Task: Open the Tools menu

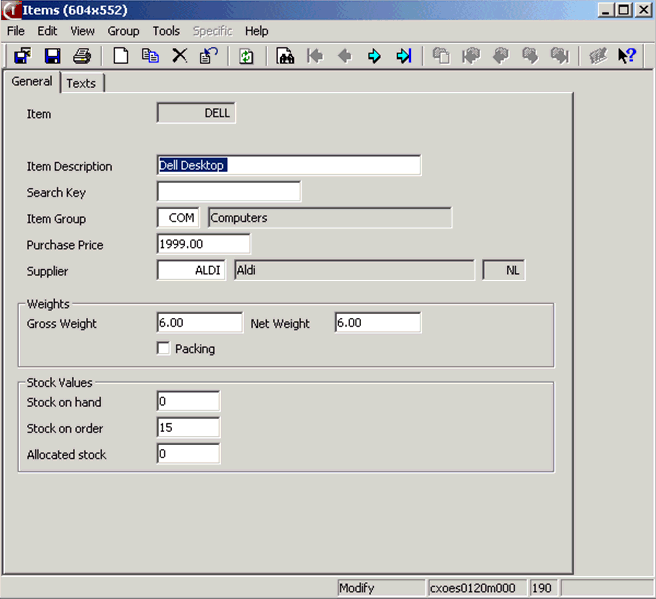Action: click(166, 31)
